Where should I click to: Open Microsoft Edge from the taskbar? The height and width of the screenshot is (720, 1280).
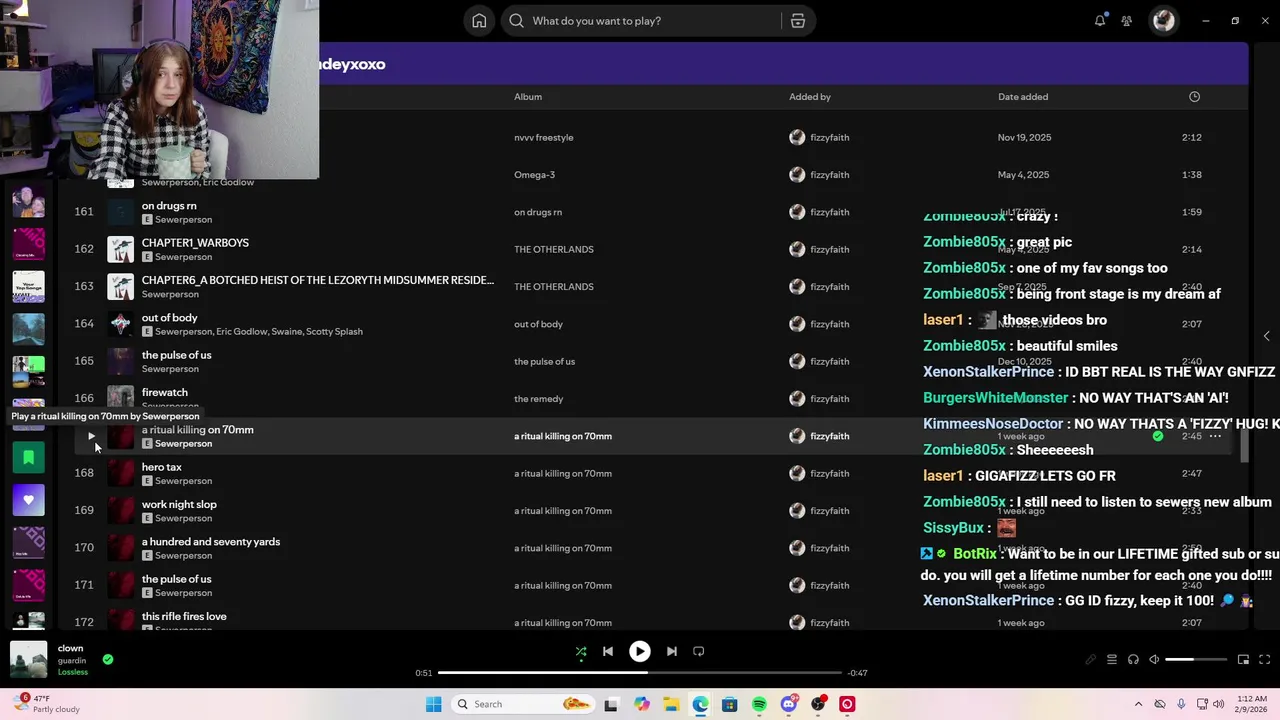(x=700, y=704)
